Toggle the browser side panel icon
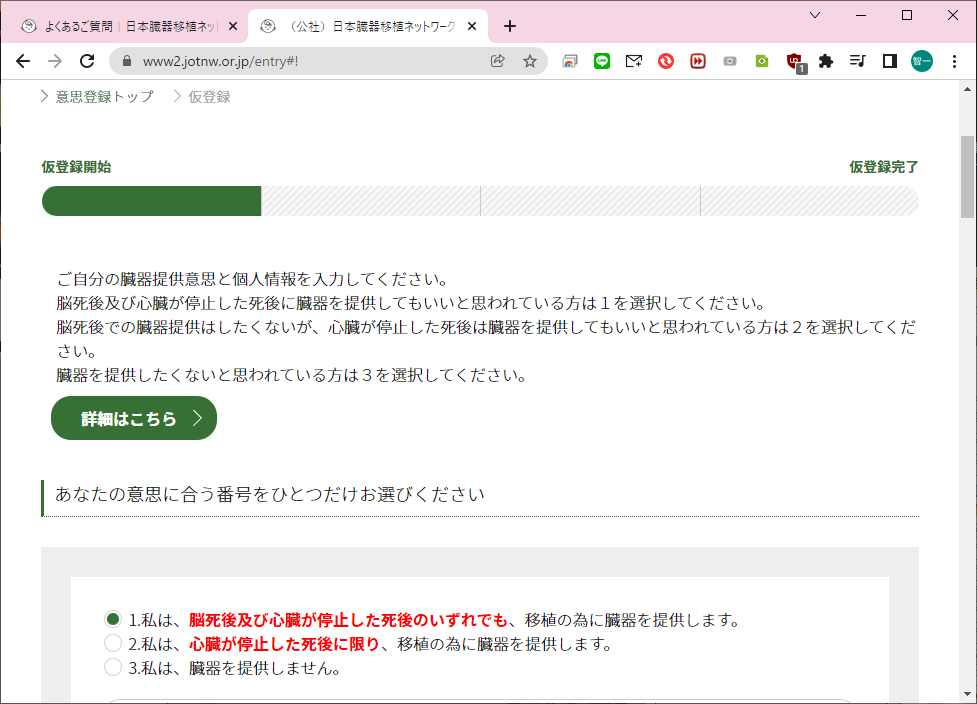The image size is (977, 704). (x=889, y=61)
